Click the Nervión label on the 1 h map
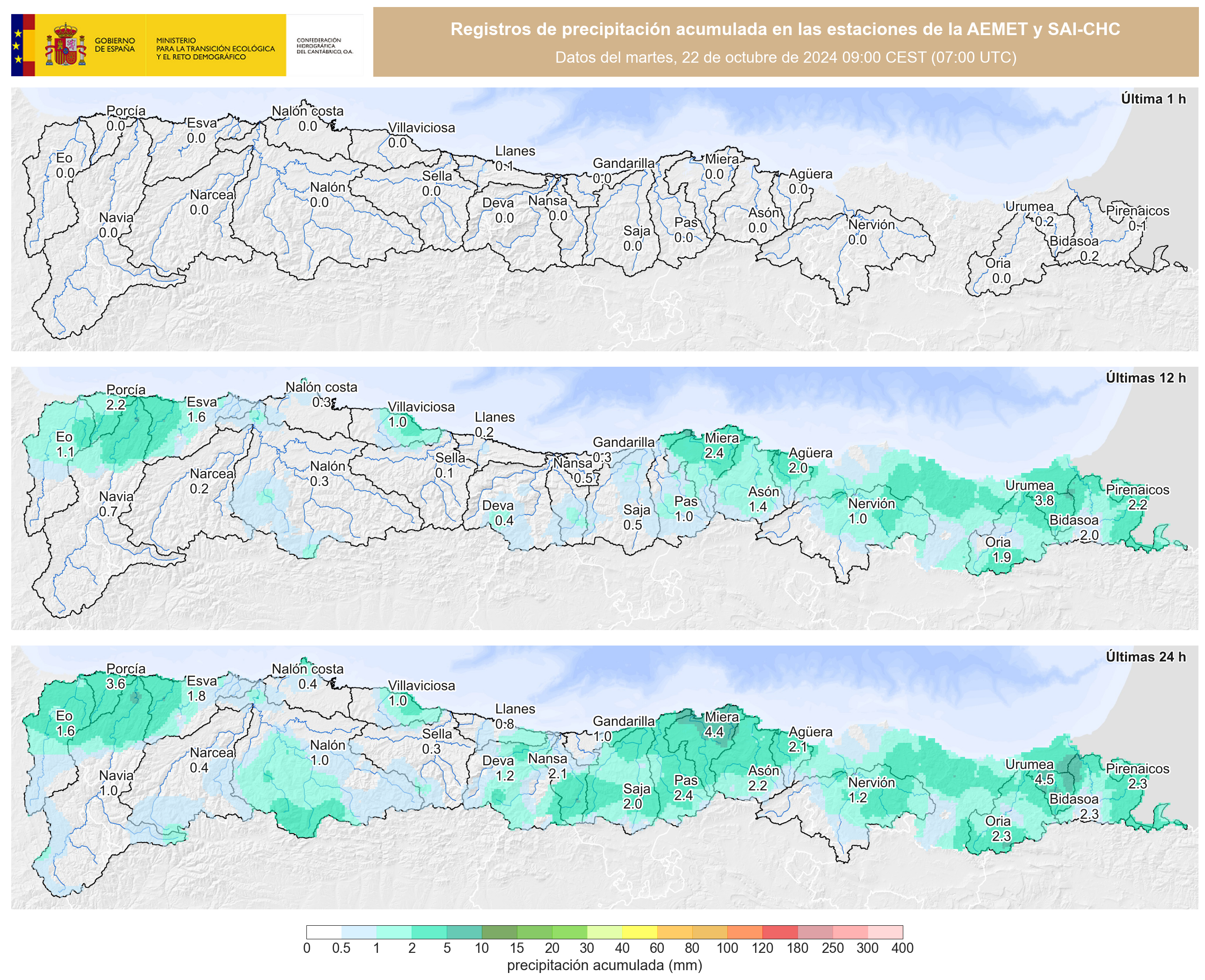The width and height of the screenshot is (1205, 980). click(x=871, y=225)
